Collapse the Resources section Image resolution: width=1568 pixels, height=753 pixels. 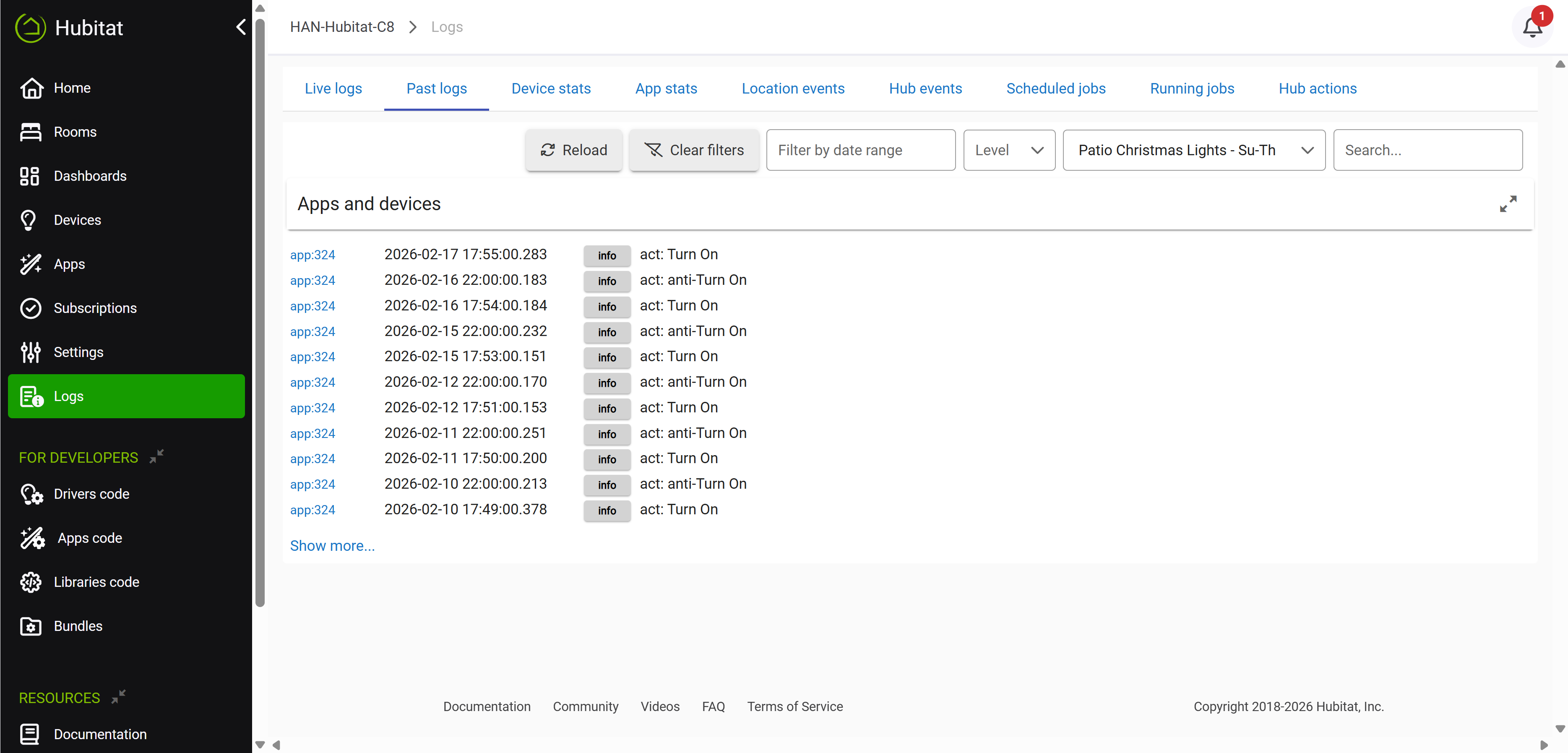tap(119, 696)
